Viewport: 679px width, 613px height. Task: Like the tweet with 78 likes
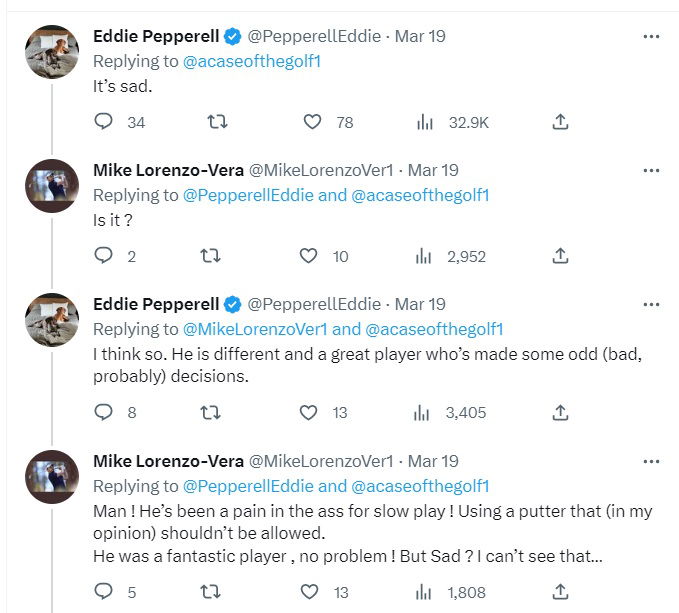tap(313, 122)
